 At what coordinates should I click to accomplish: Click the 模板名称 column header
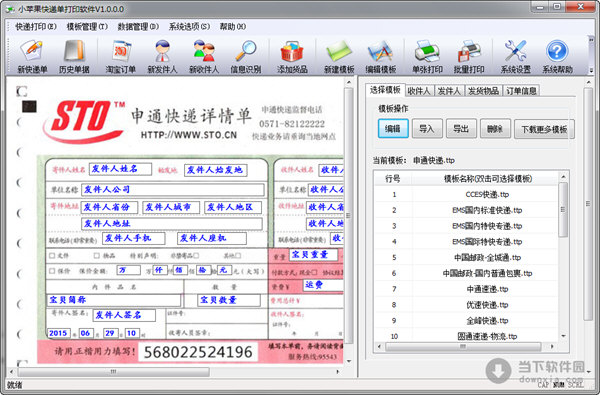click(488, 178)
